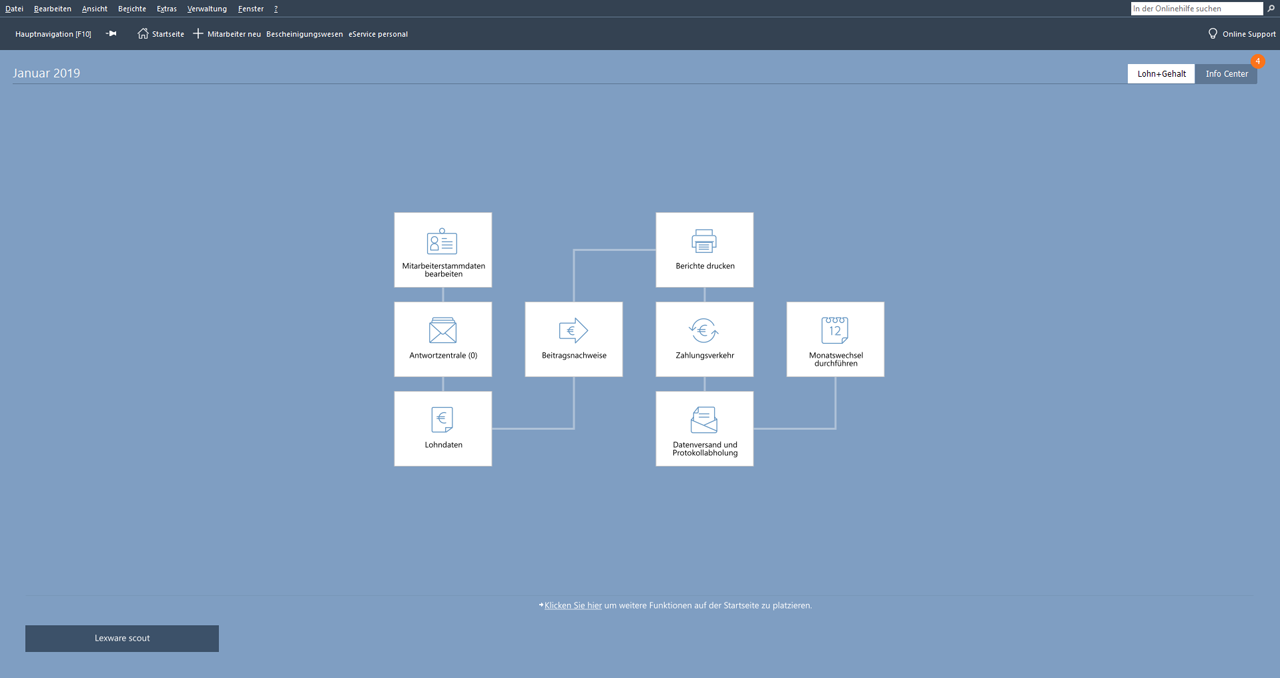Click the Lexware scout button
The height and width of the screenshot is (678, 1280).
point(122,638)
